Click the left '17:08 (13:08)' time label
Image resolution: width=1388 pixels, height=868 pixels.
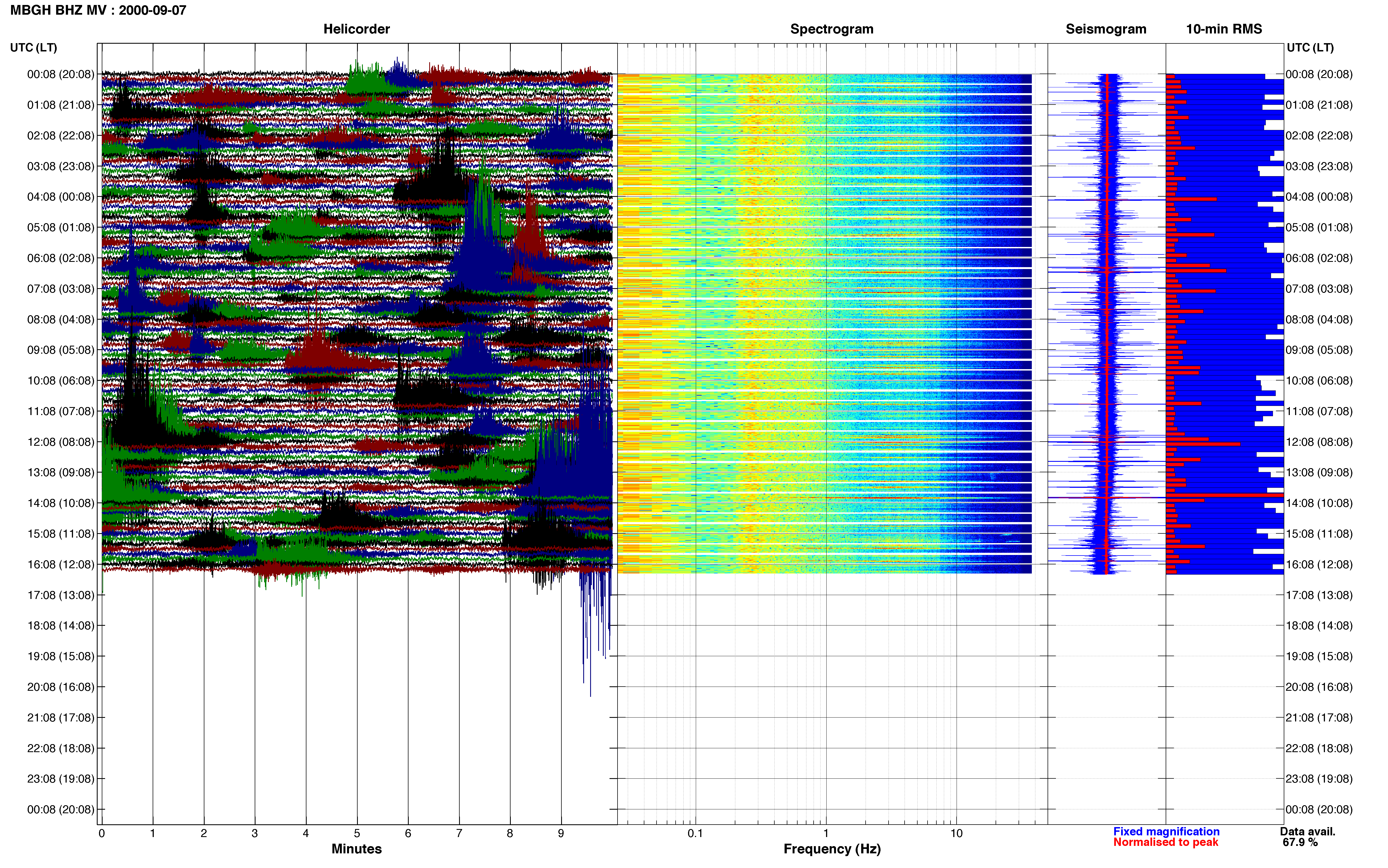coord(61,595)
